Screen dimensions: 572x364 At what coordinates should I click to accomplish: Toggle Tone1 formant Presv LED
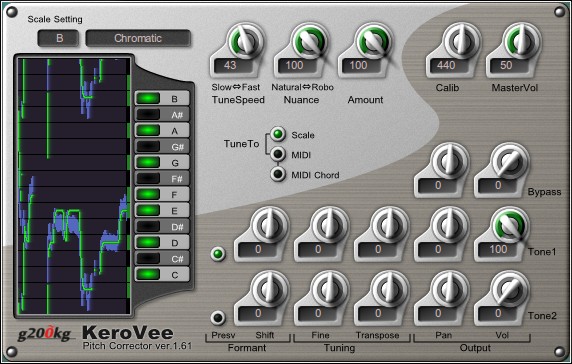[218, 254]
